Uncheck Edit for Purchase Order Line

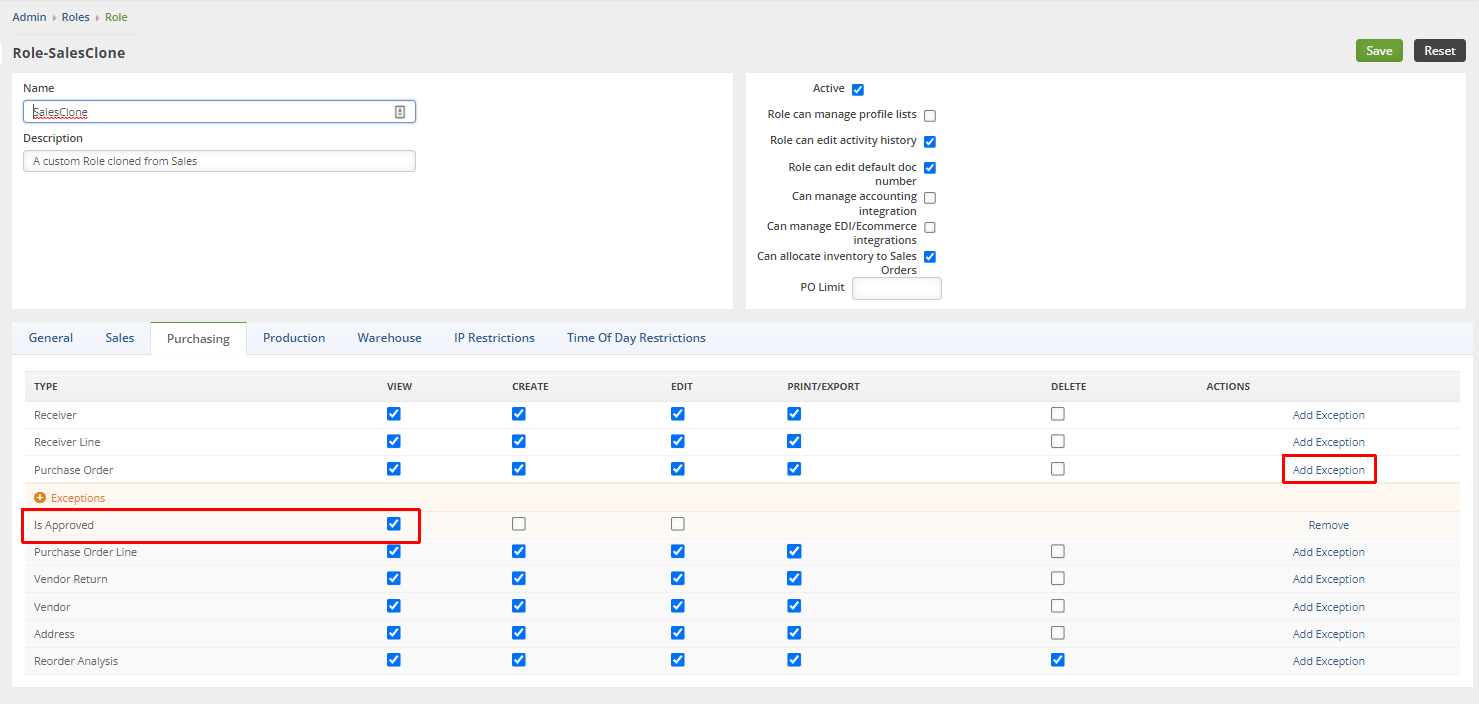(678, 551)
